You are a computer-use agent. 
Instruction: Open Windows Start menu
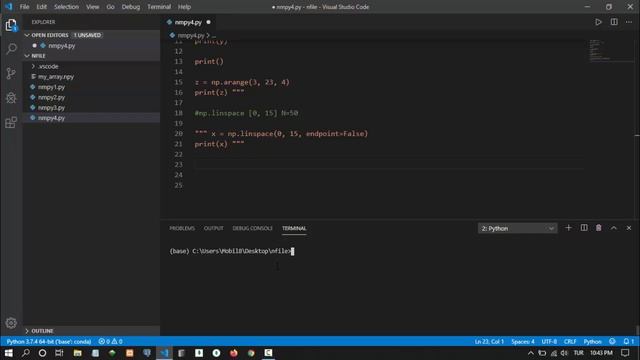pos(8,353)
